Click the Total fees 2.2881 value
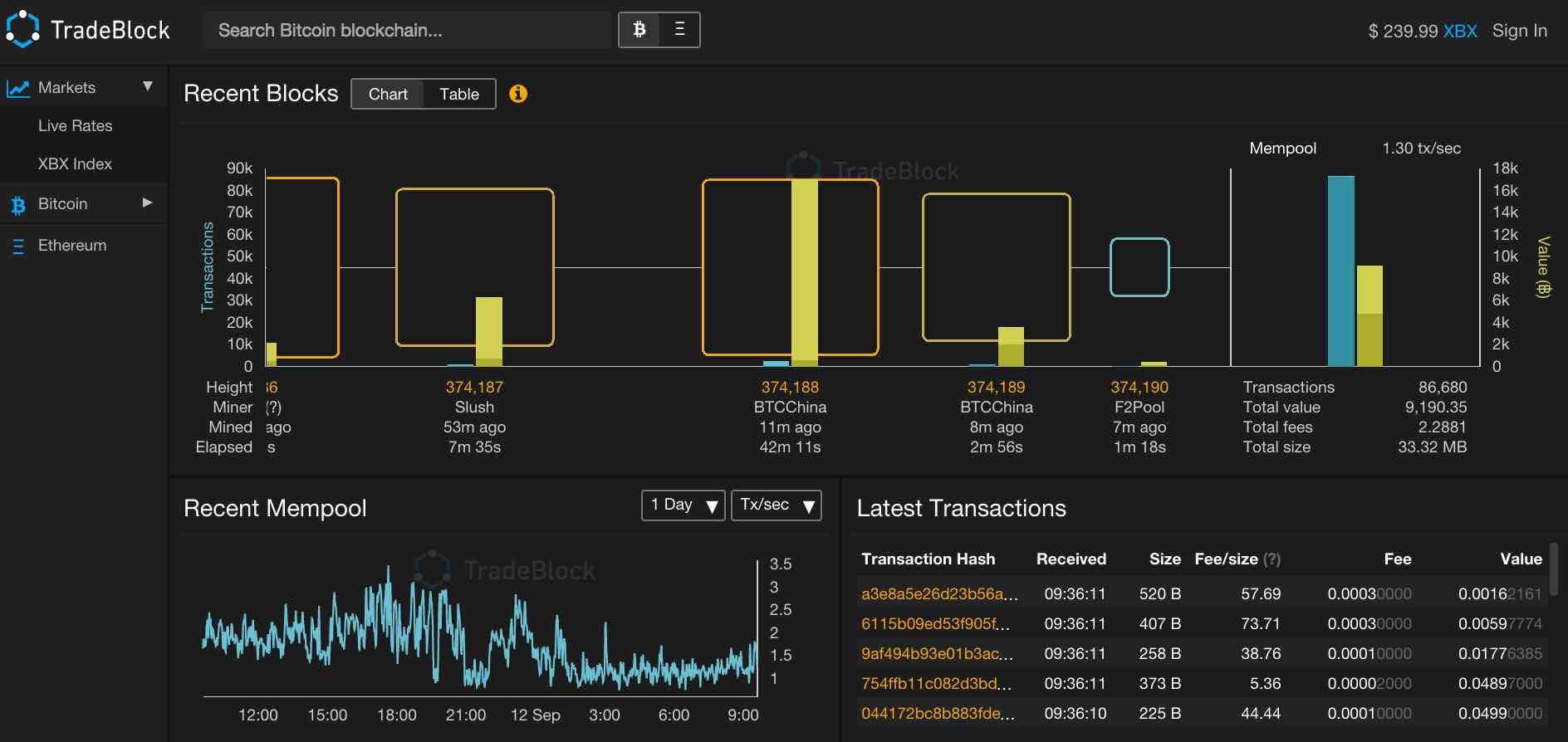Screen dimensions: 1568x742 (1442, 427)
